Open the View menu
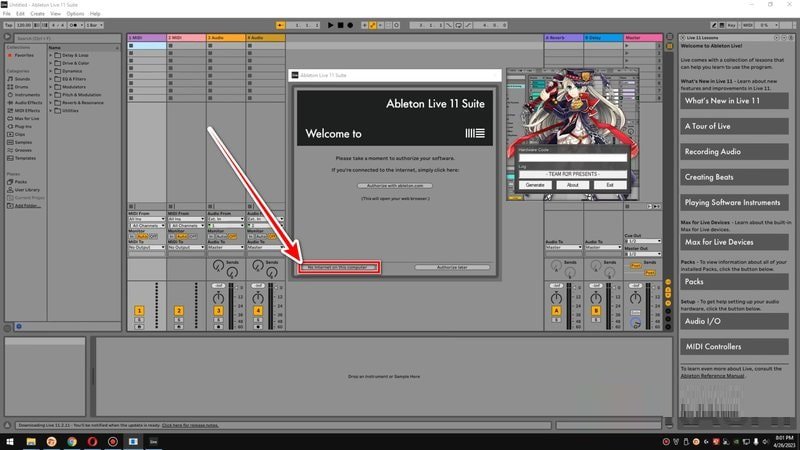Viewport: 800px width, 450px height. tap(56, 14)
